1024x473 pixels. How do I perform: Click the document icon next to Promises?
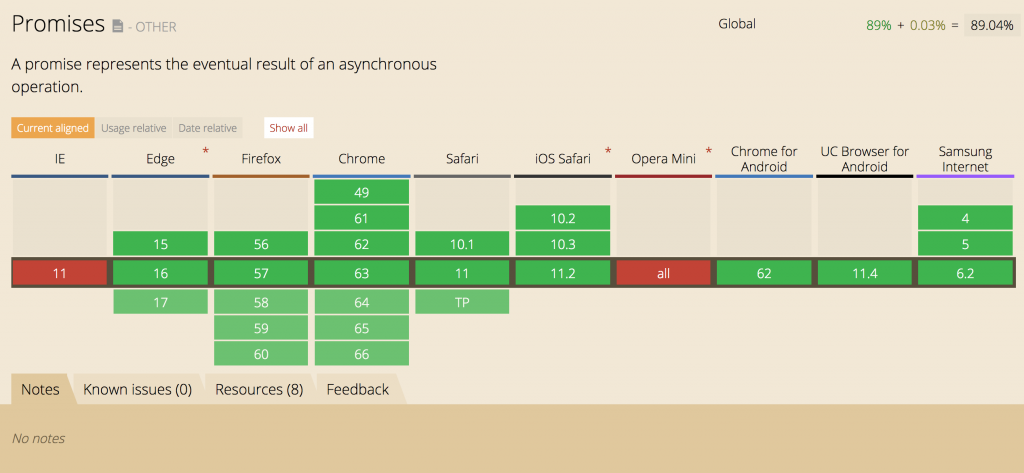click(117, 26)
